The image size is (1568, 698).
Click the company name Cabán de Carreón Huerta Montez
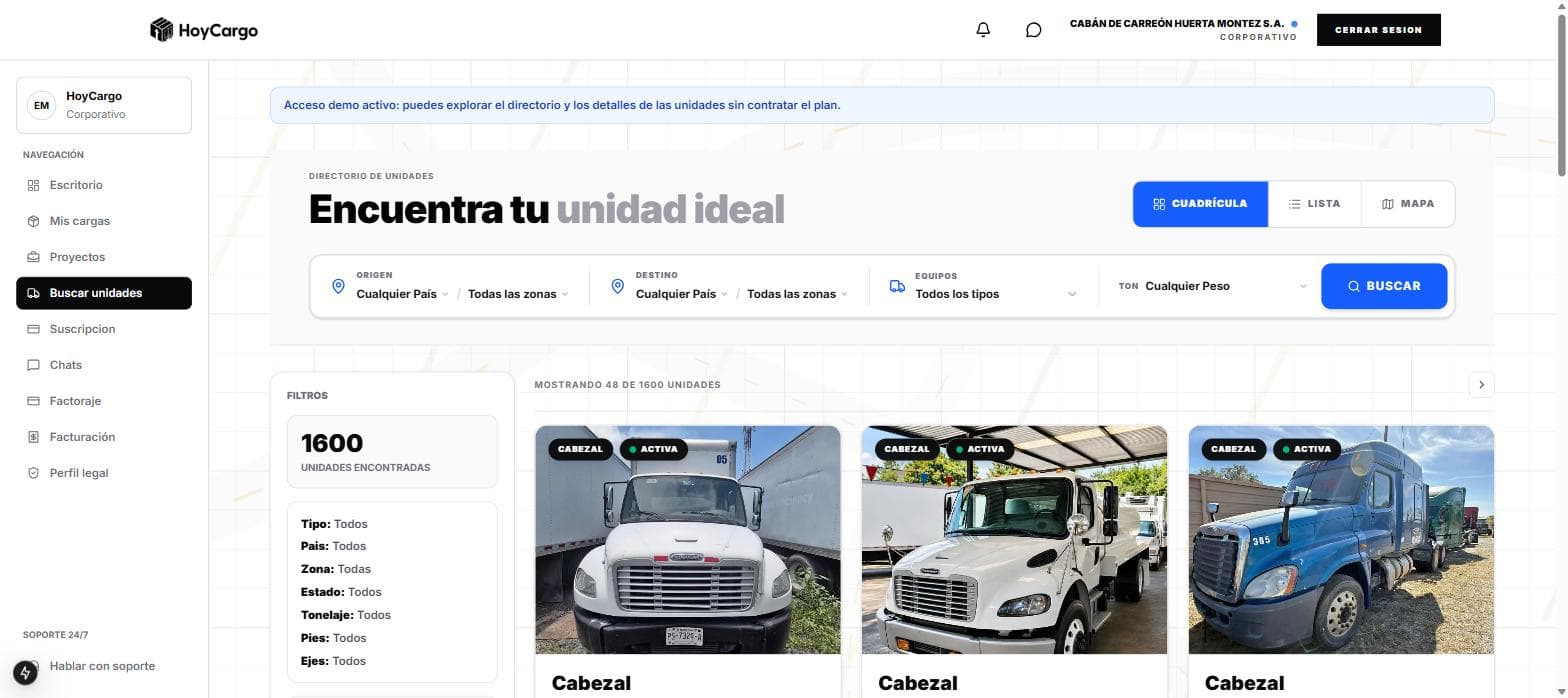[x=1177, y=23]
